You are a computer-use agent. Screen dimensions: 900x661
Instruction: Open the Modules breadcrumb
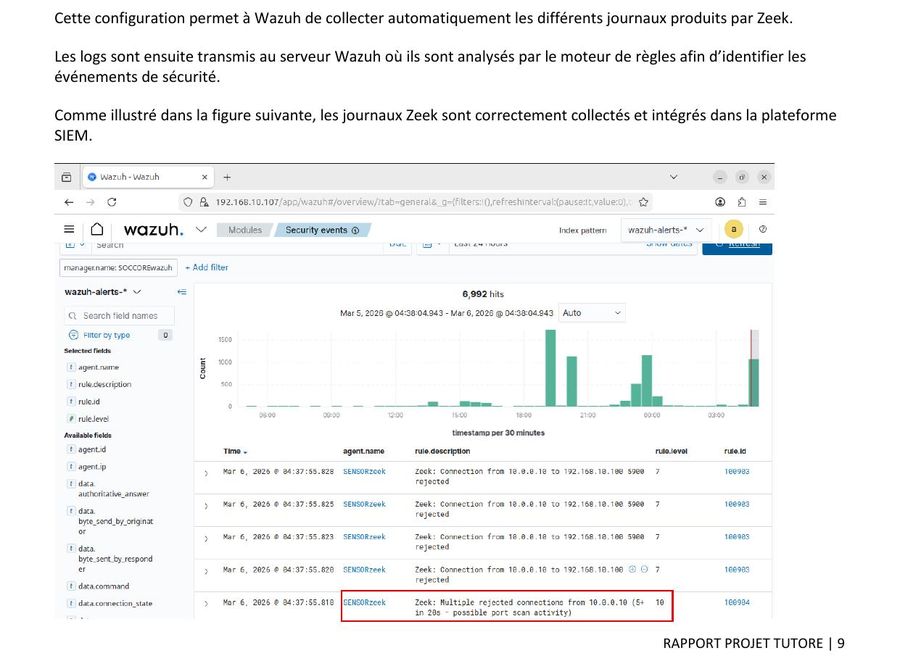pos(245,230)
